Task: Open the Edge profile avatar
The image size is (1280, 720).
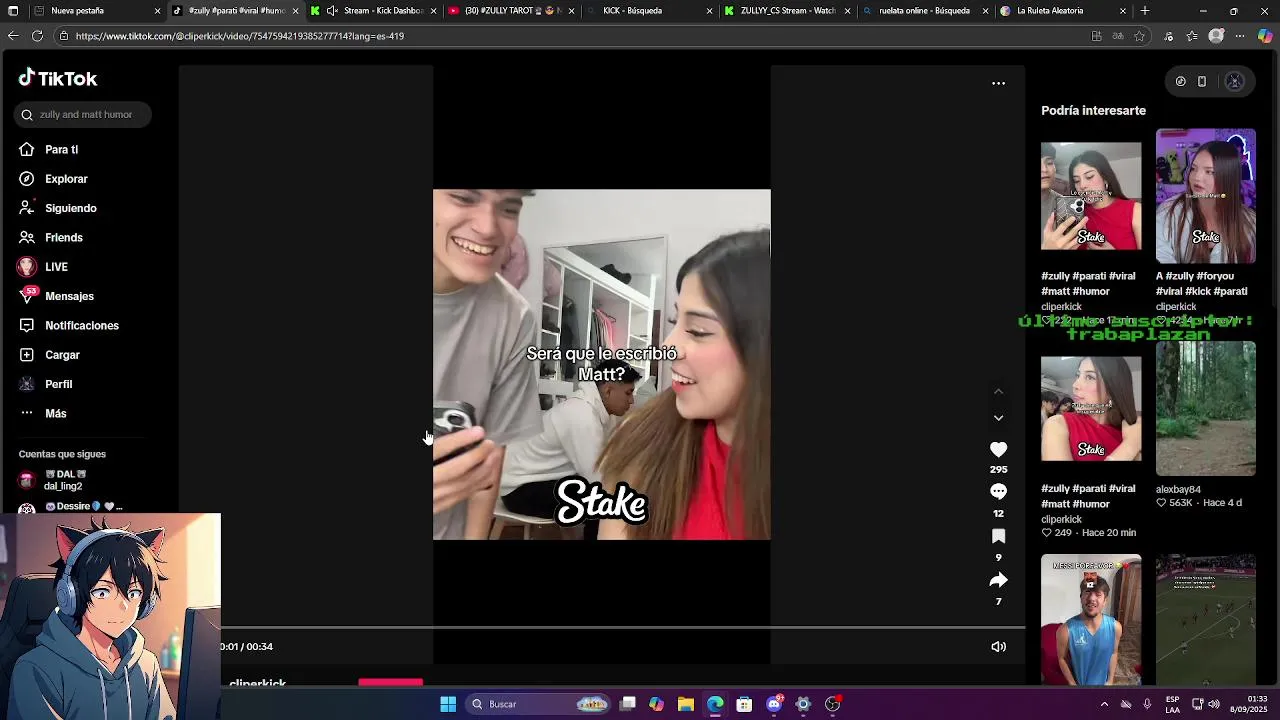Action: pos(1216,36)
